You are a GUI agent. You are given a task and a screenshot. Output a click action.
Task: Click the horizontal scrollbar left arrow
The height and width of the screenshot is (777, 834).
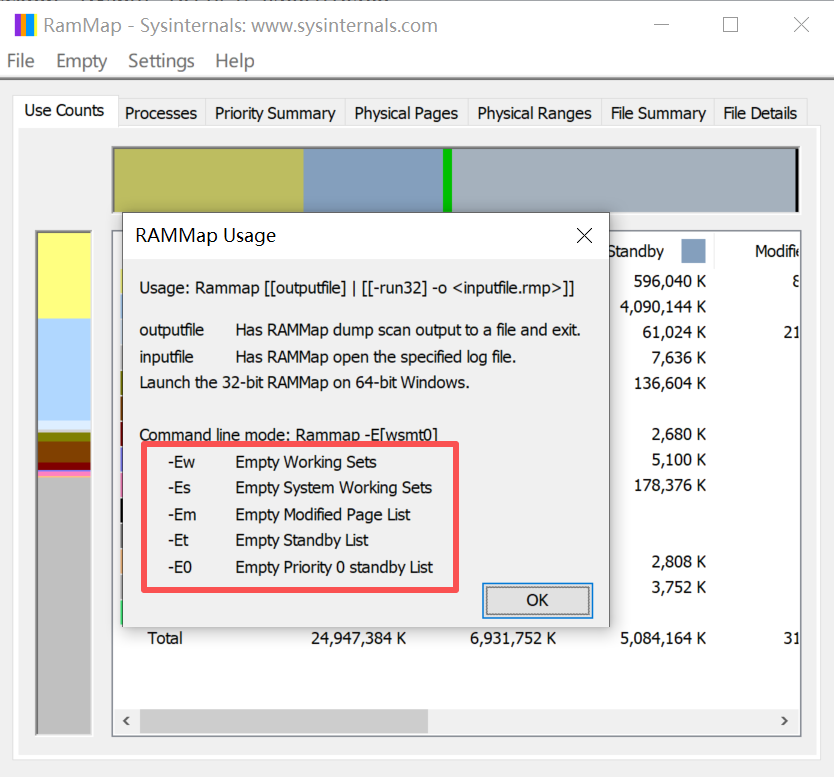point(127,721)
